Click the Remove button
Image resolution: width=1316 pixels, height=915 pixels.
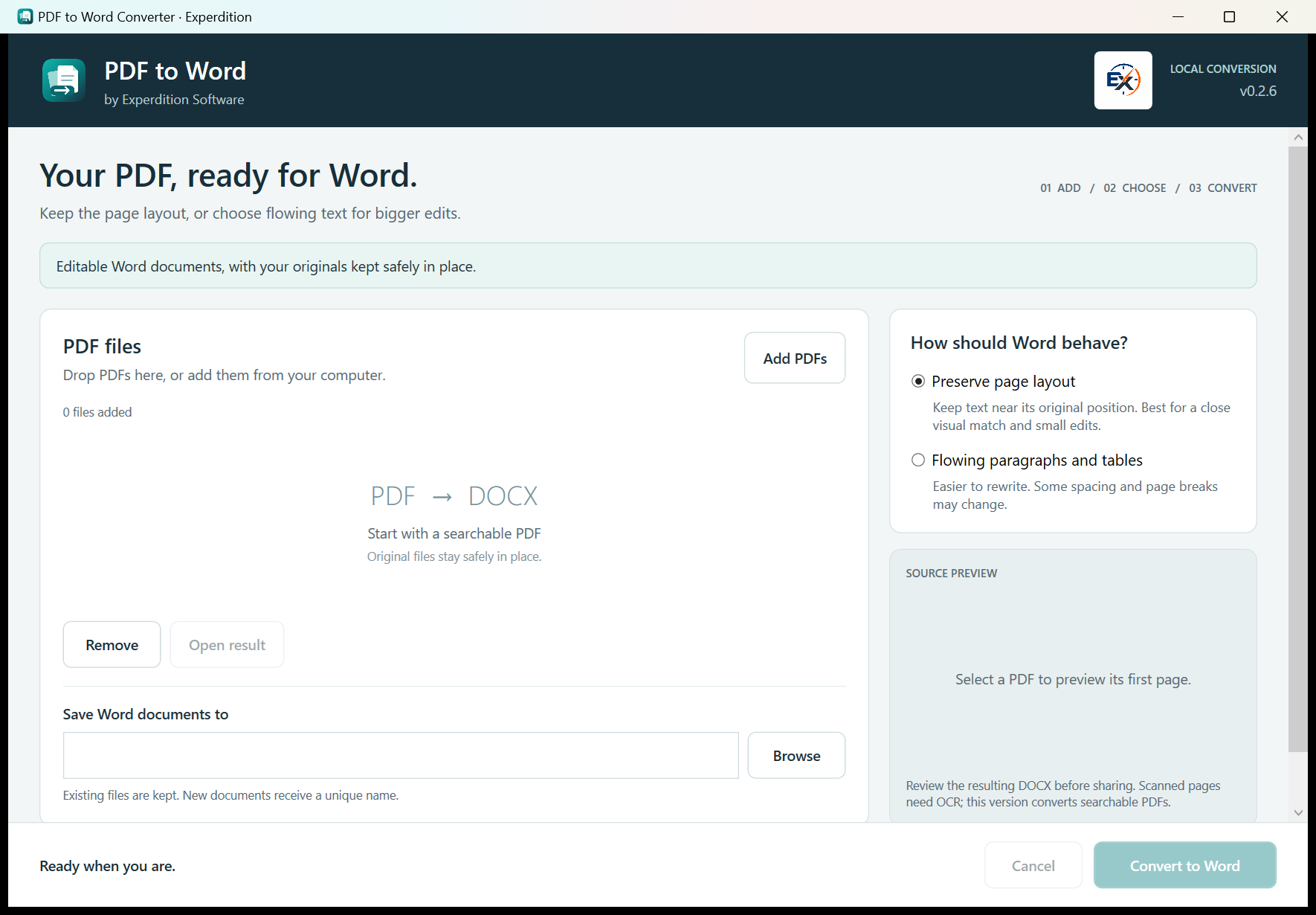point(112,645)
